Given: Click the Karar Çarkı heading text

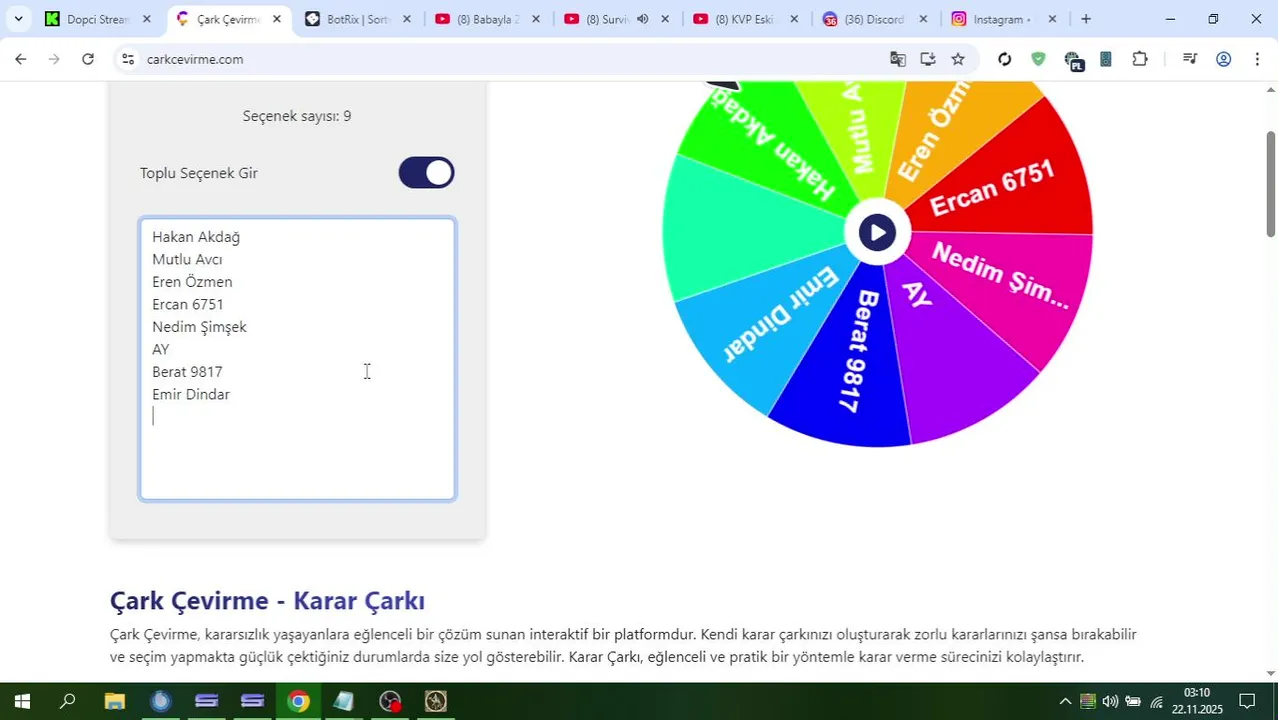Looking at the screenshot, I should (359, 601).
